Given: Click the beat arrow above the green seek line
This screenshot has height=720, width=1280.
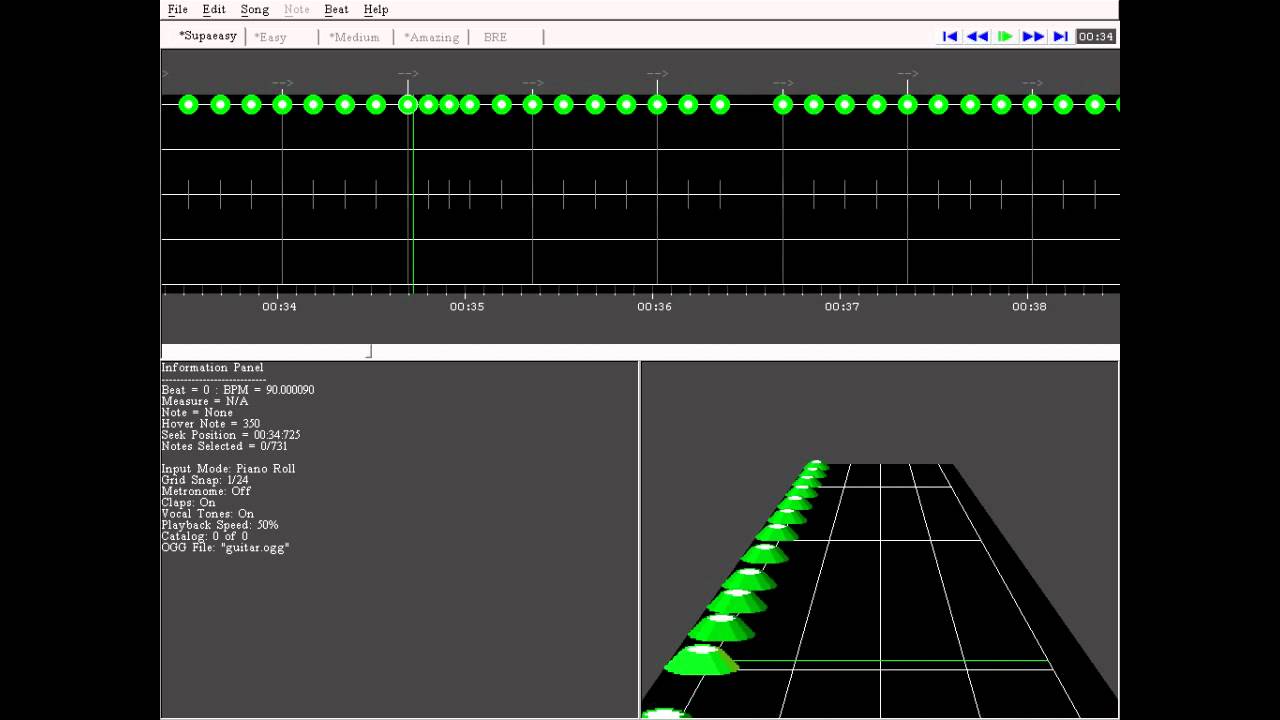Looking at the screenshot, I should (x=408, y=73).
